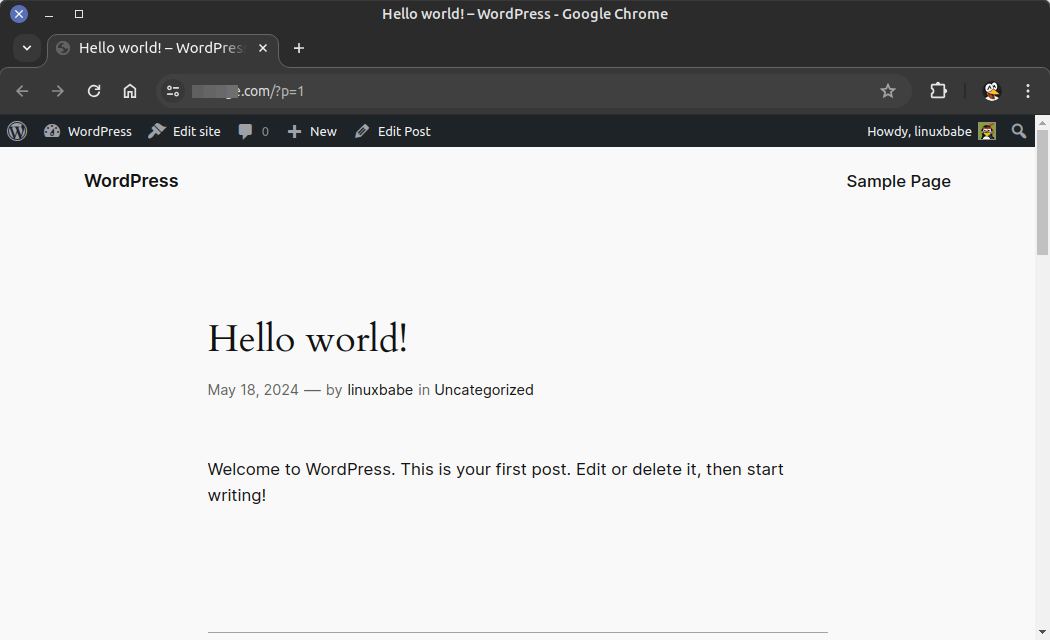
Task: Select Edit site in the admin bar
Action: click(x=185, y=131)
